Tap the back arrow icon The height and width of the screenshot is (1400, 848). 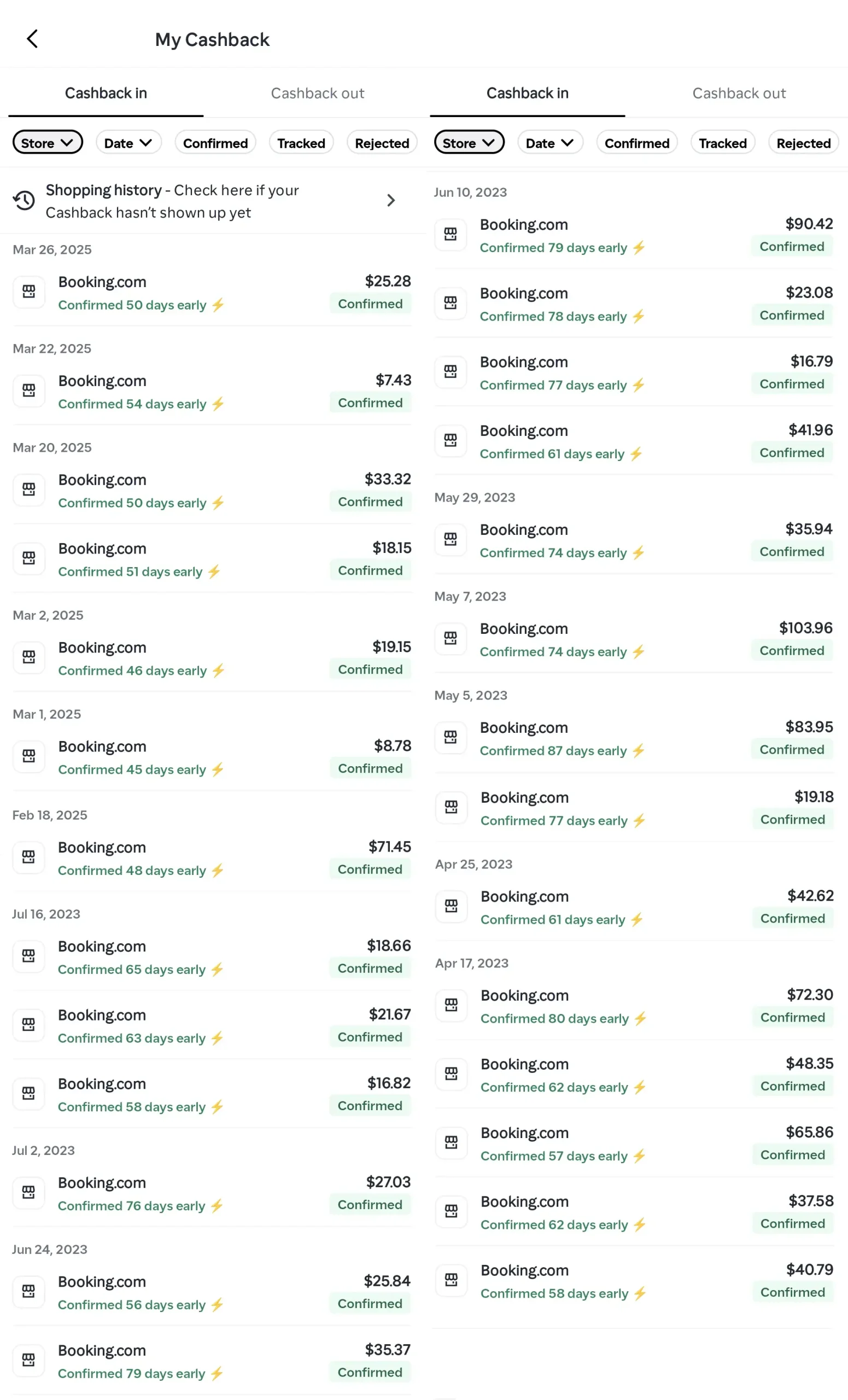point(32,39)
